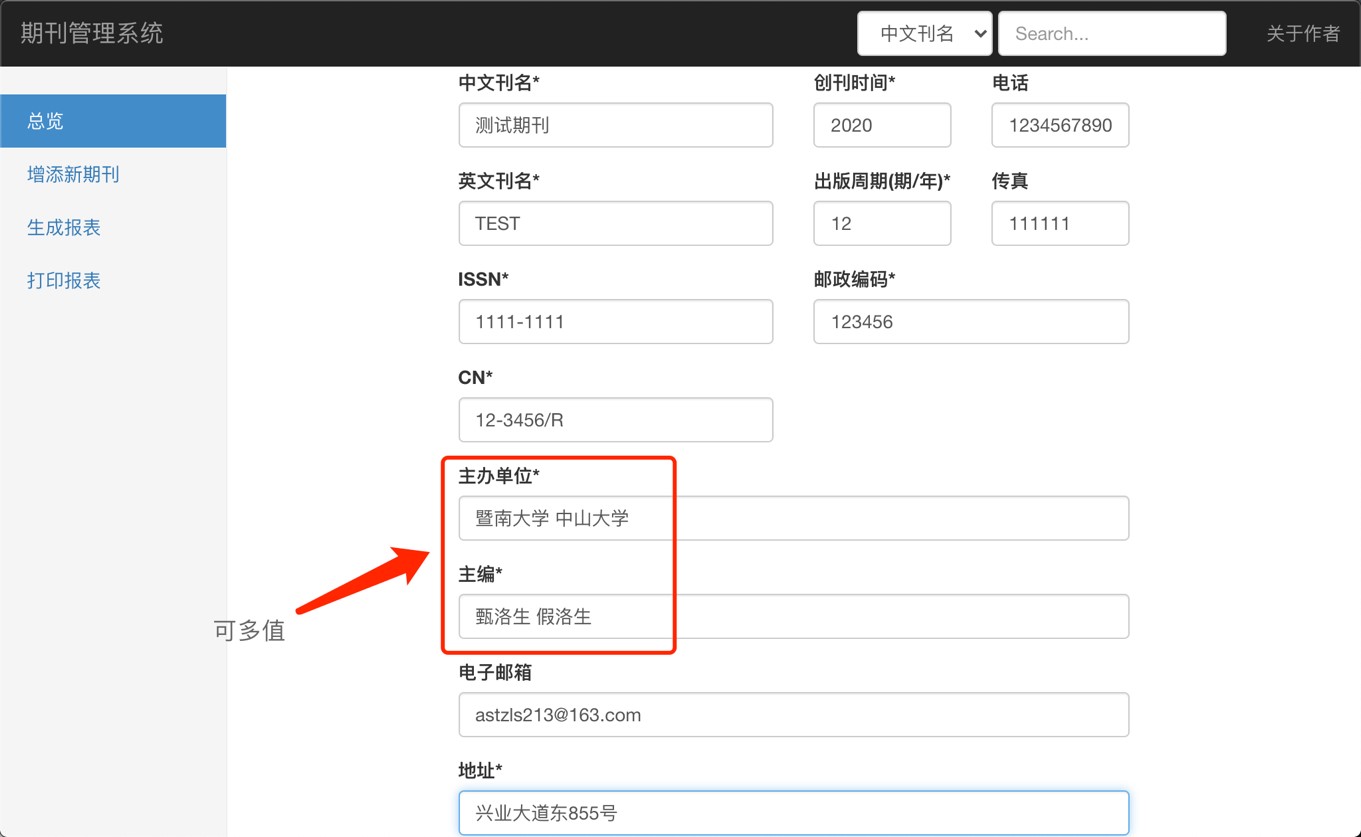The width and height of the screenshot is (1361, 837).
Task: Click the 主办单位* field label
Action: coord(499,476)
